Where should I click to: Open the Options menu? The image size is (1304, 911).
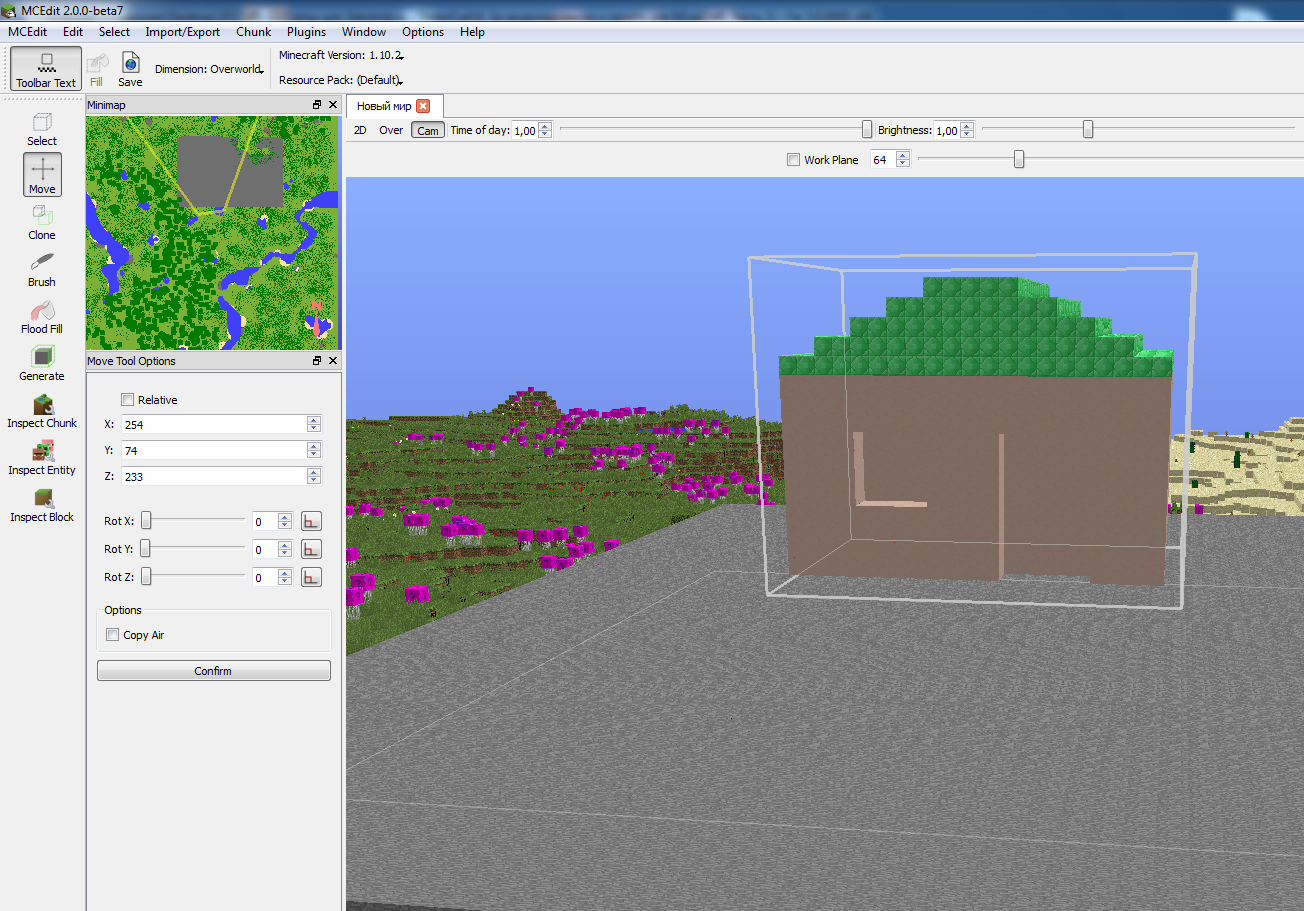click(x=423, y=32)
